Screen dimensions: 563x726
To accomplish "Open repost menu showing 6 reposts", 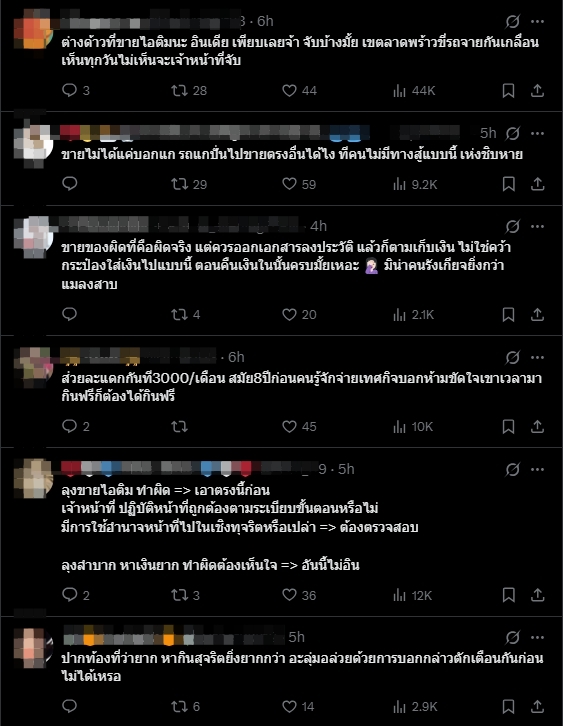I will [x=185, y=707].
